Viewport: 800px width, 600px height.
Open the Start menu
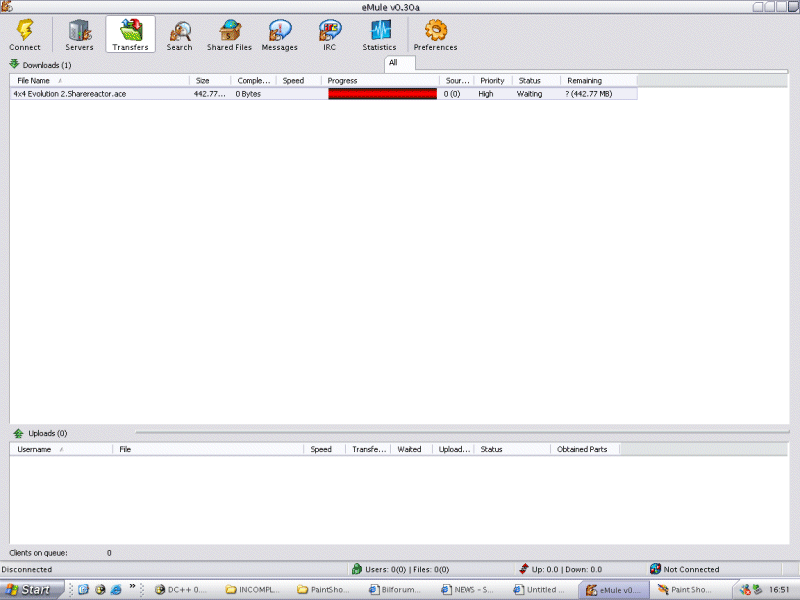click(32, 590)
